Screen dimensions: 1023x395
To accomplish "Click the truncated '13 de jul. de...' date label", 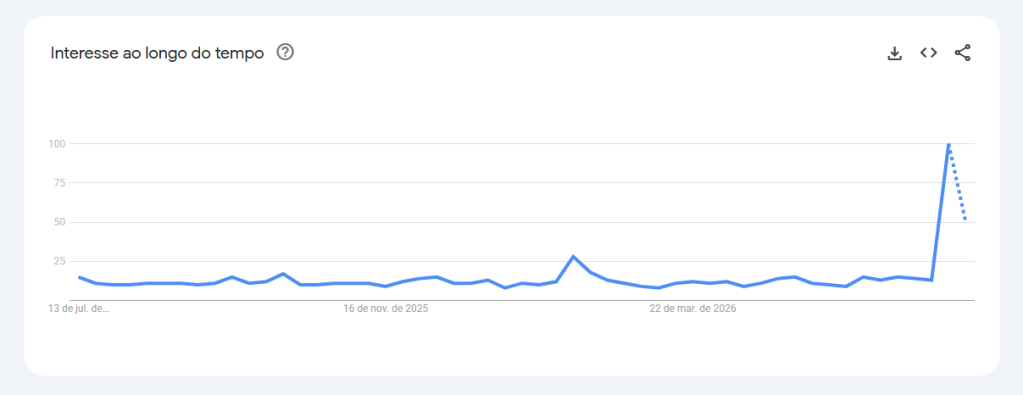I will click(79, 309).
